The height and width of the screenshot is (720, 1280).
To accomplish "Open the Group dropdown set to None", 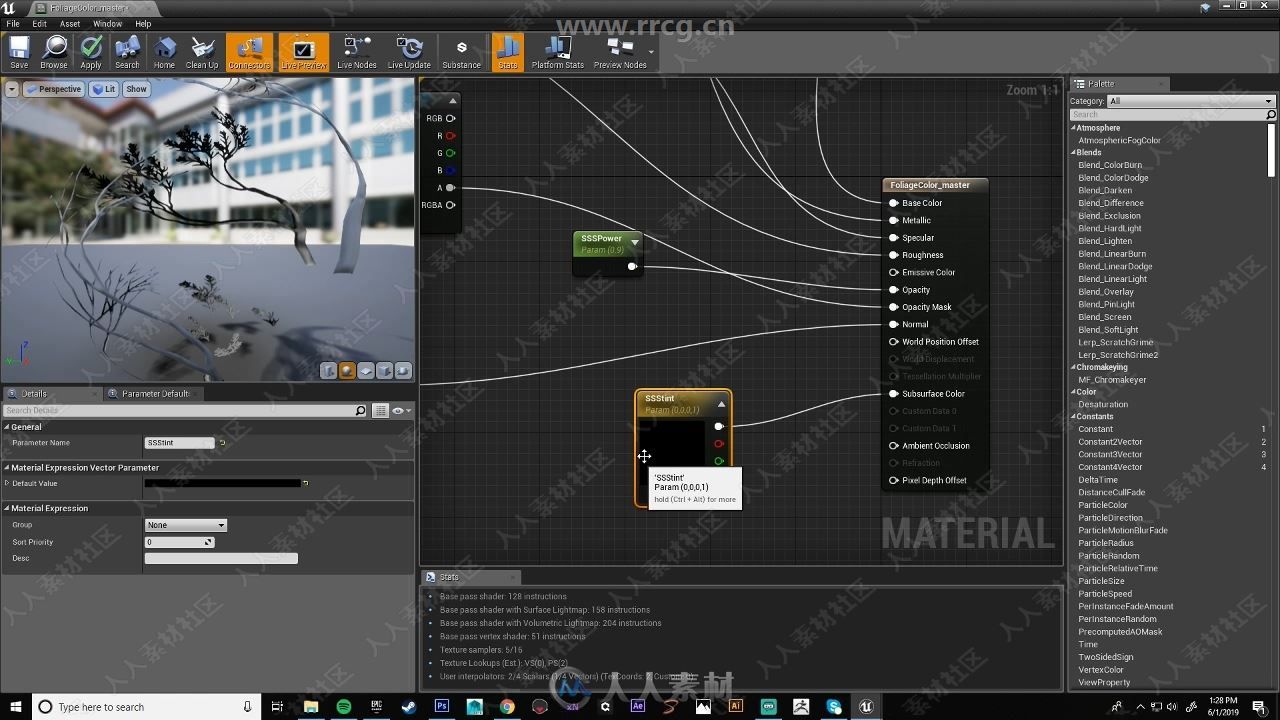I will (x=186, y=525).
